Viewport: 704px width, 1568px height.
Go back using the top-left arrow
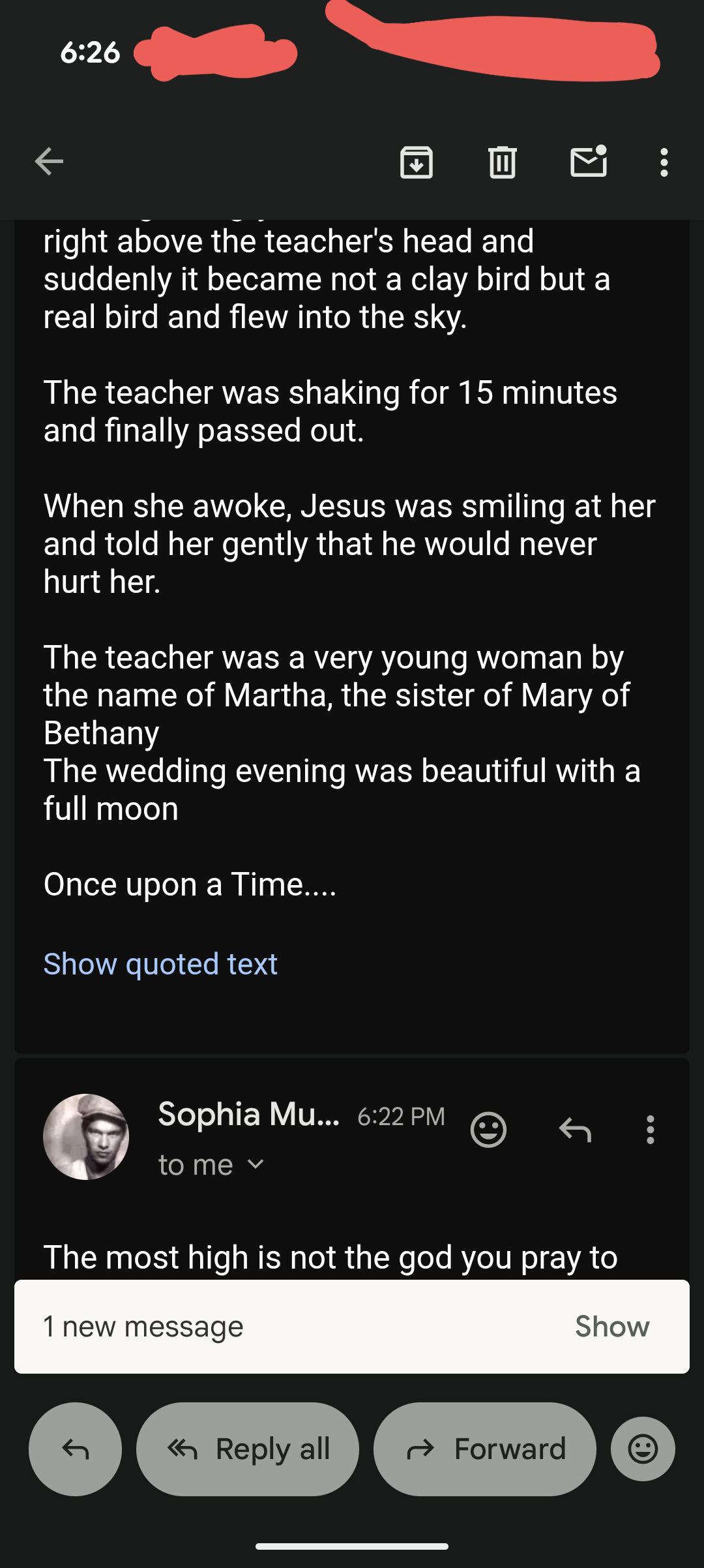coord(49,162)
